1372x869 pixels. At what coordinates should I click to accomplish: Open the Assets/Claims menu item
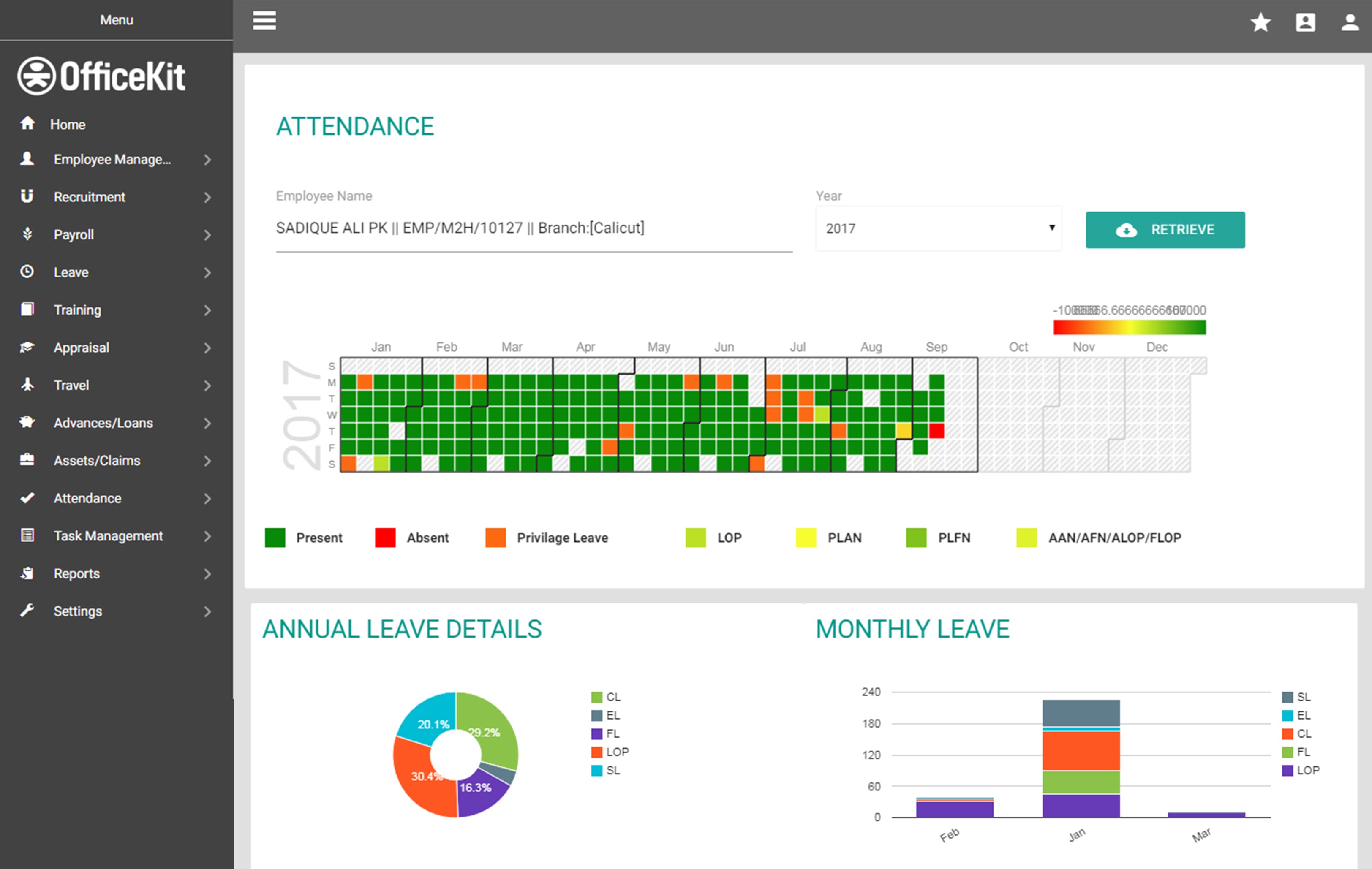pos(116,461)
